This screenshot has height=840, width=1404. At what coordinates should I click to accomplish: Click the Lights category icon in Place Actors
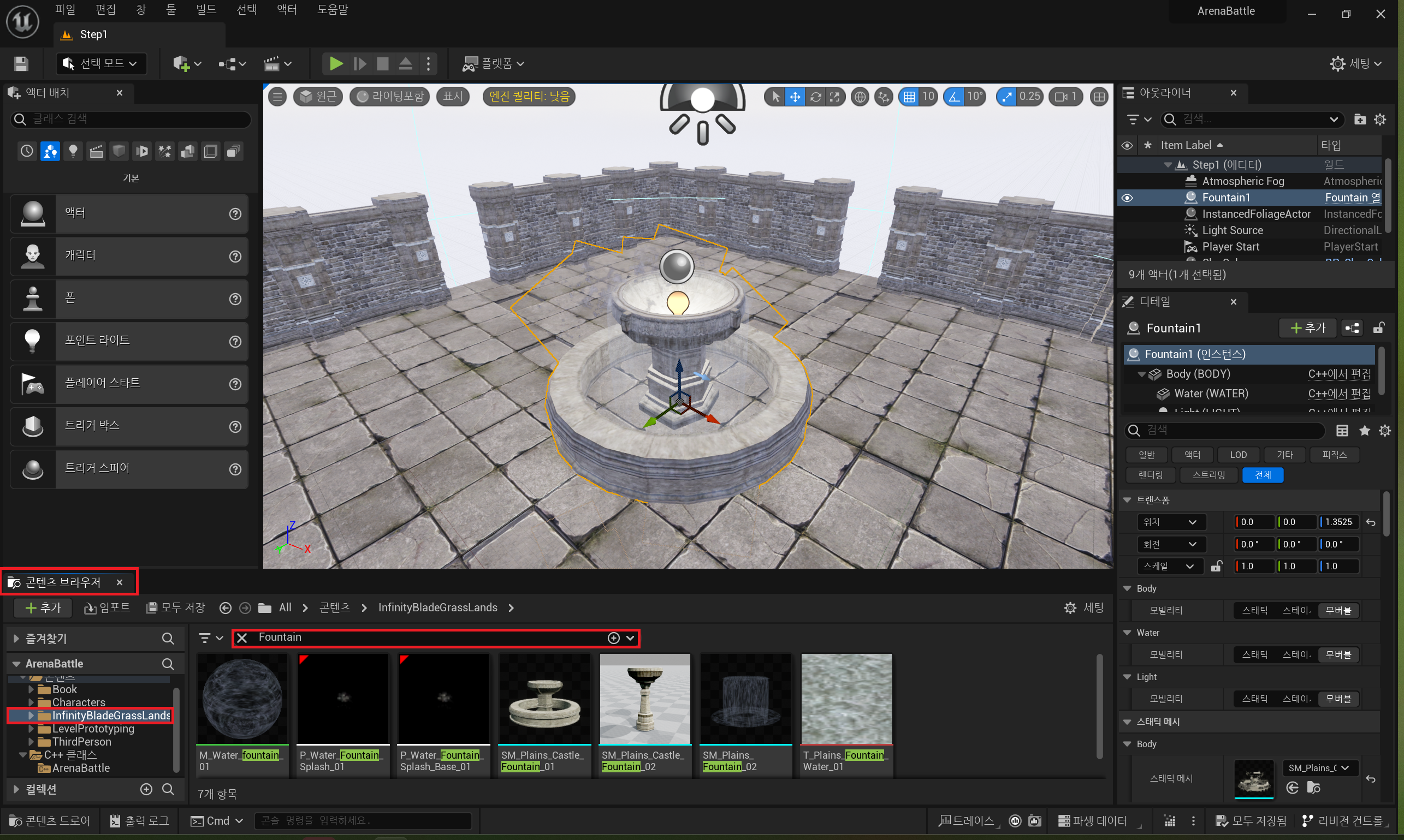[73, 151]
